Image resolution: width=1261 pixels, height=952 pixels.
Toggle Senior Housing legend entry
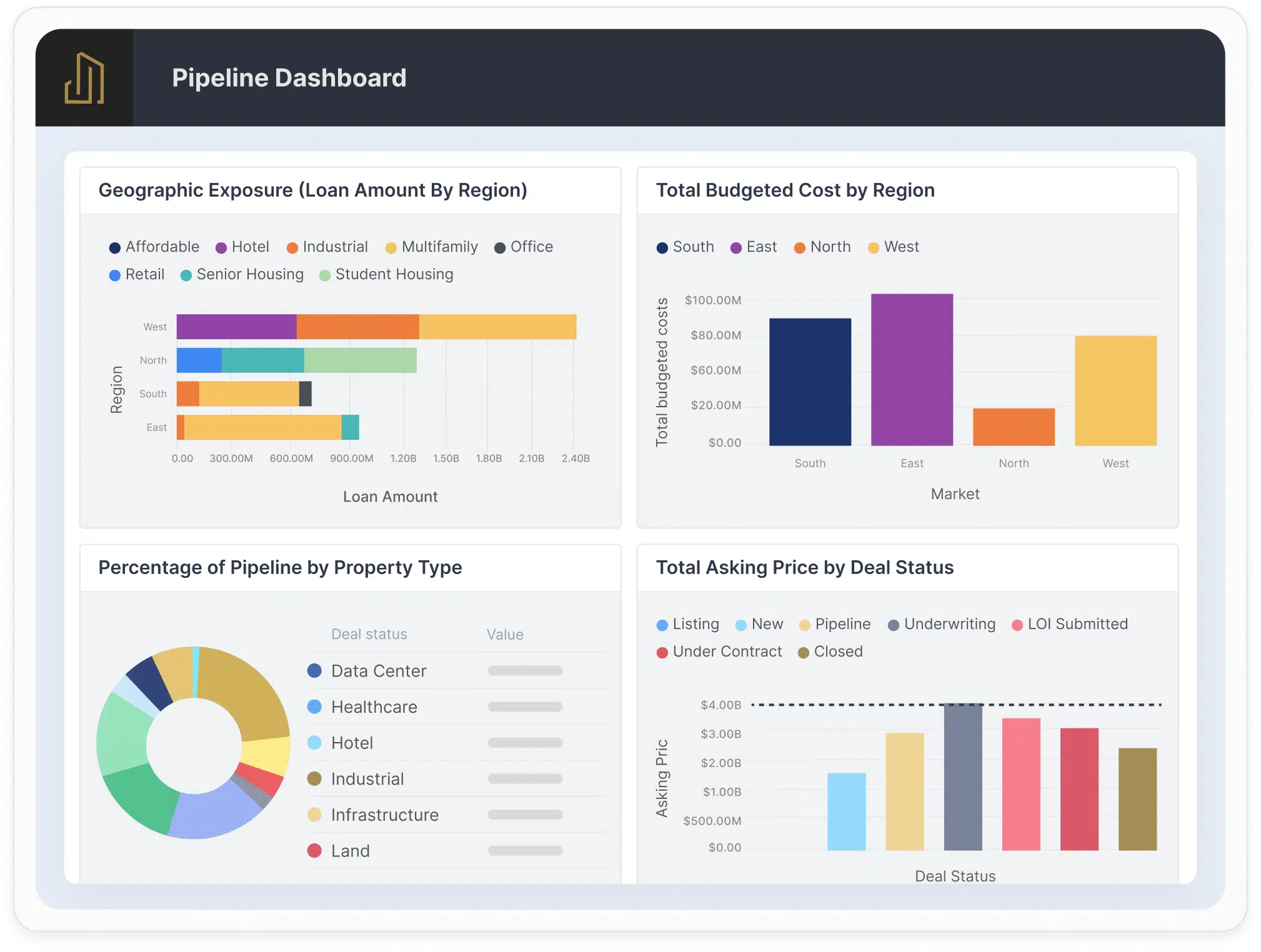(x=186, y=275)
